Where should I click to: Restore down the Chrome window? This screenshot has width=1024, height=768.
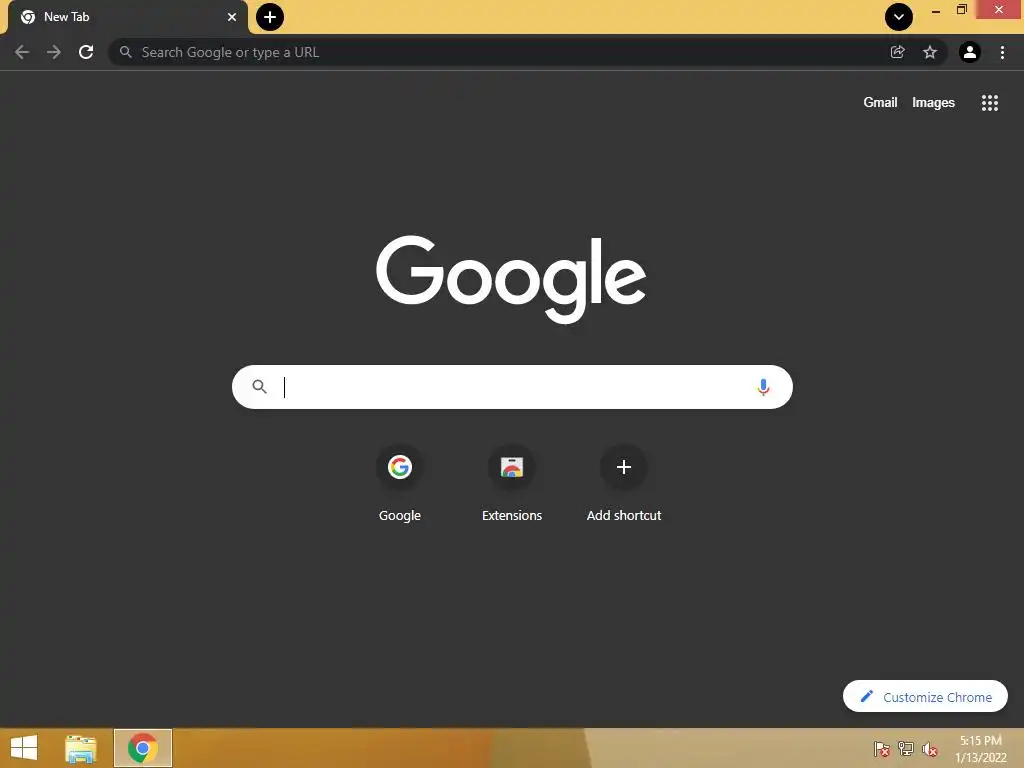tap(961, 10)
